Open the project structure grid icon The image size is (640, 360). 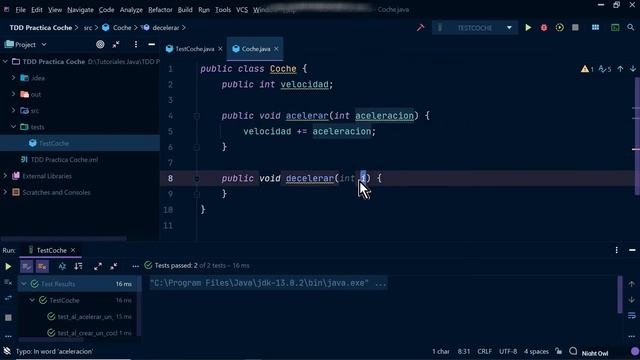[596, 28]
